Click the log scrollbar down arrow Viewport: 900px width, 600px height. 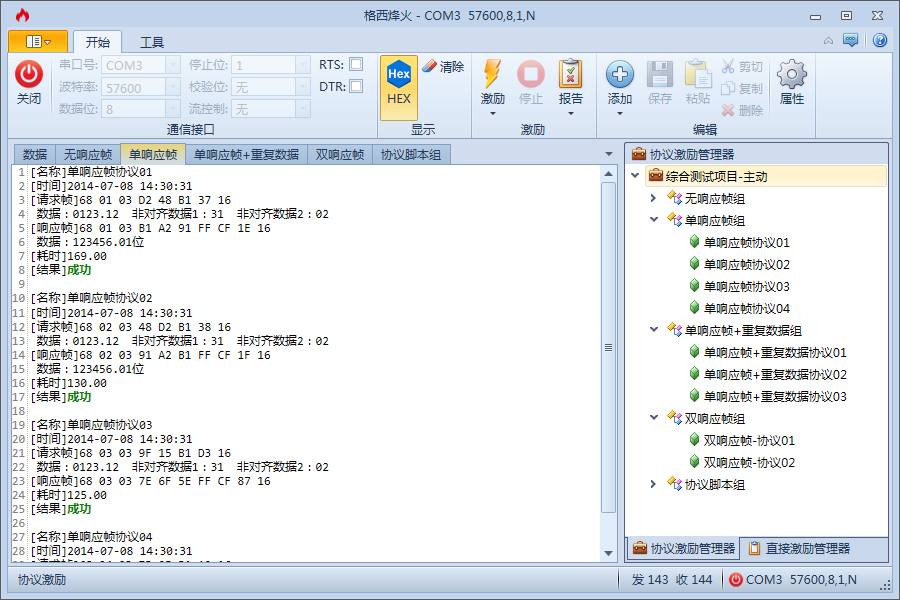608,553
